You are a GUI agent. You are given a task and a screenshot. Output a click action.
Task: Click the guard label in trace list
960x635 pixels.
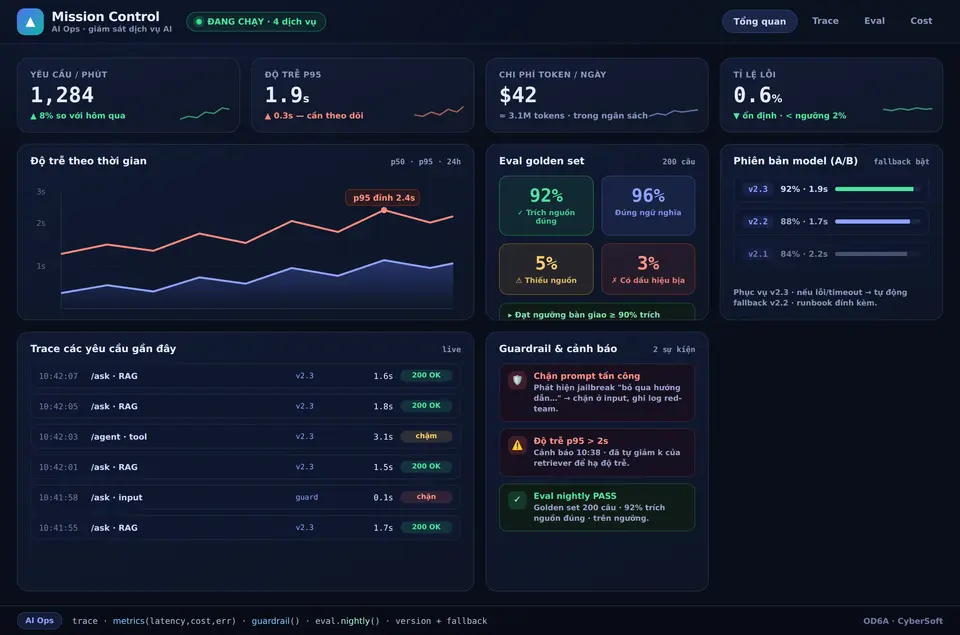306,497
